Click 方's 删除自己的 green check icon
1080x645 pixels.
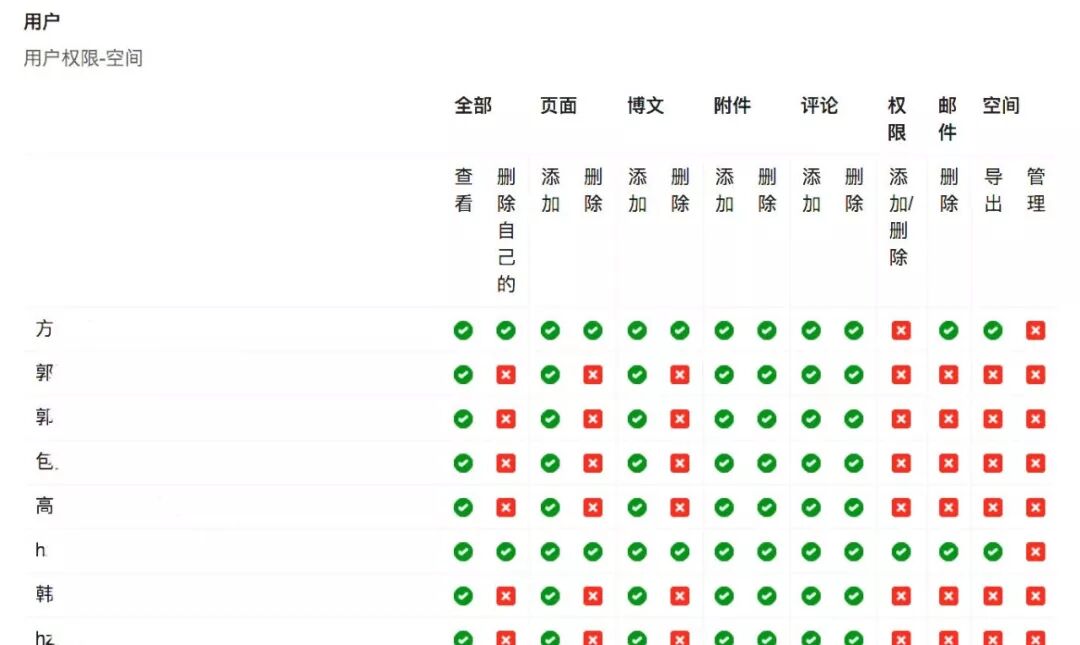506,330
